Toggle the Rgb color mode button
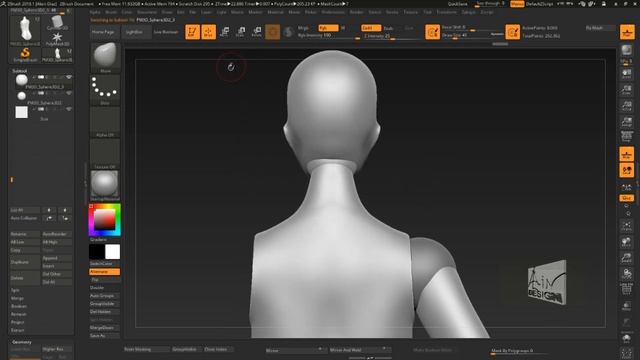The width and height of the screenshot is (640, 360). click(x=328, y=28)
